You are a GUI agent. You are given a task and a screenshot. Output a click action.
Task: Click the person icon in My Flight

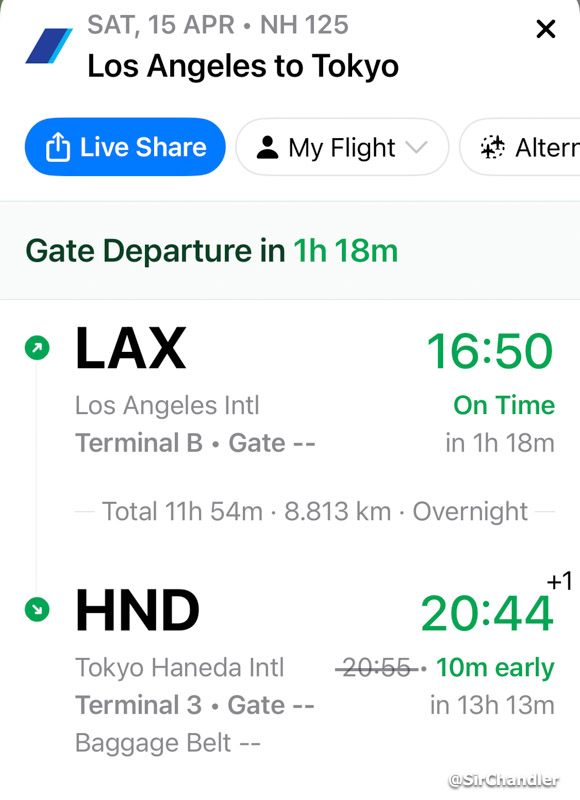click(x=267, y=147)
